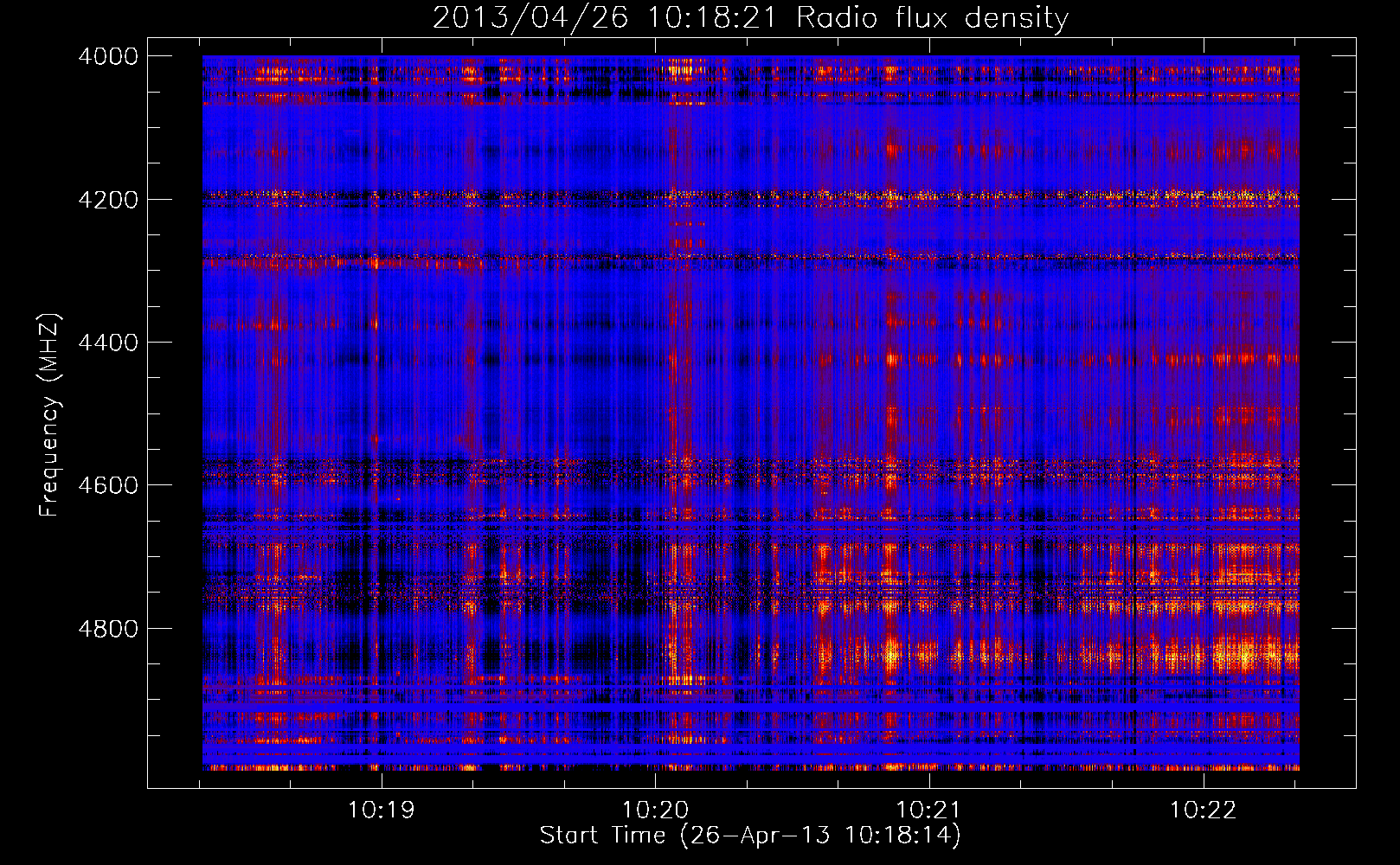Image resolution: width=1400 pixels, height=865 pixels.
Task: Click the plot title '2013/04/26 10:18:21 Radio flux density'
Action: (x=750, y=18)
